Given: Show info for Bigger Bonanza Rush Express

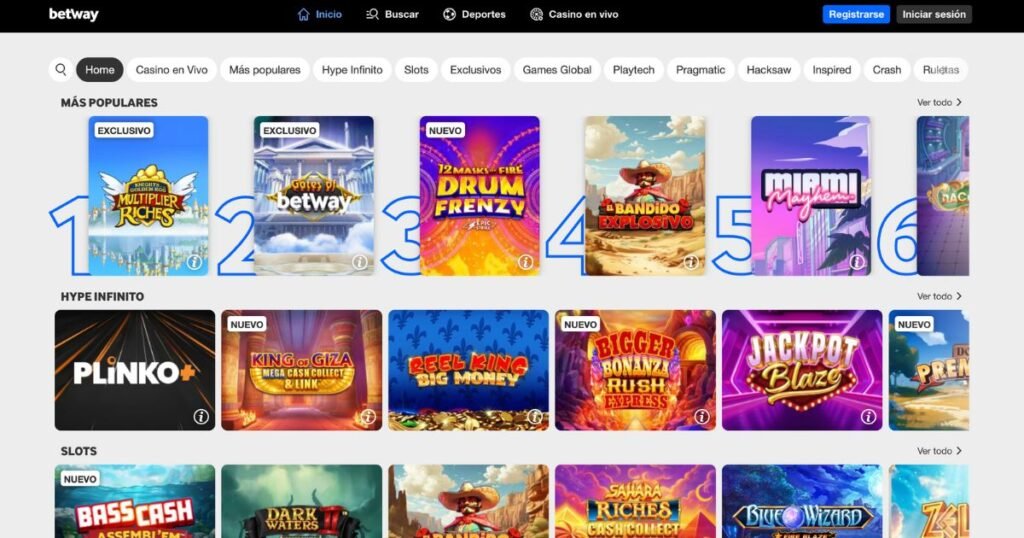Looking at the screenshot, I should coord(701,416).
